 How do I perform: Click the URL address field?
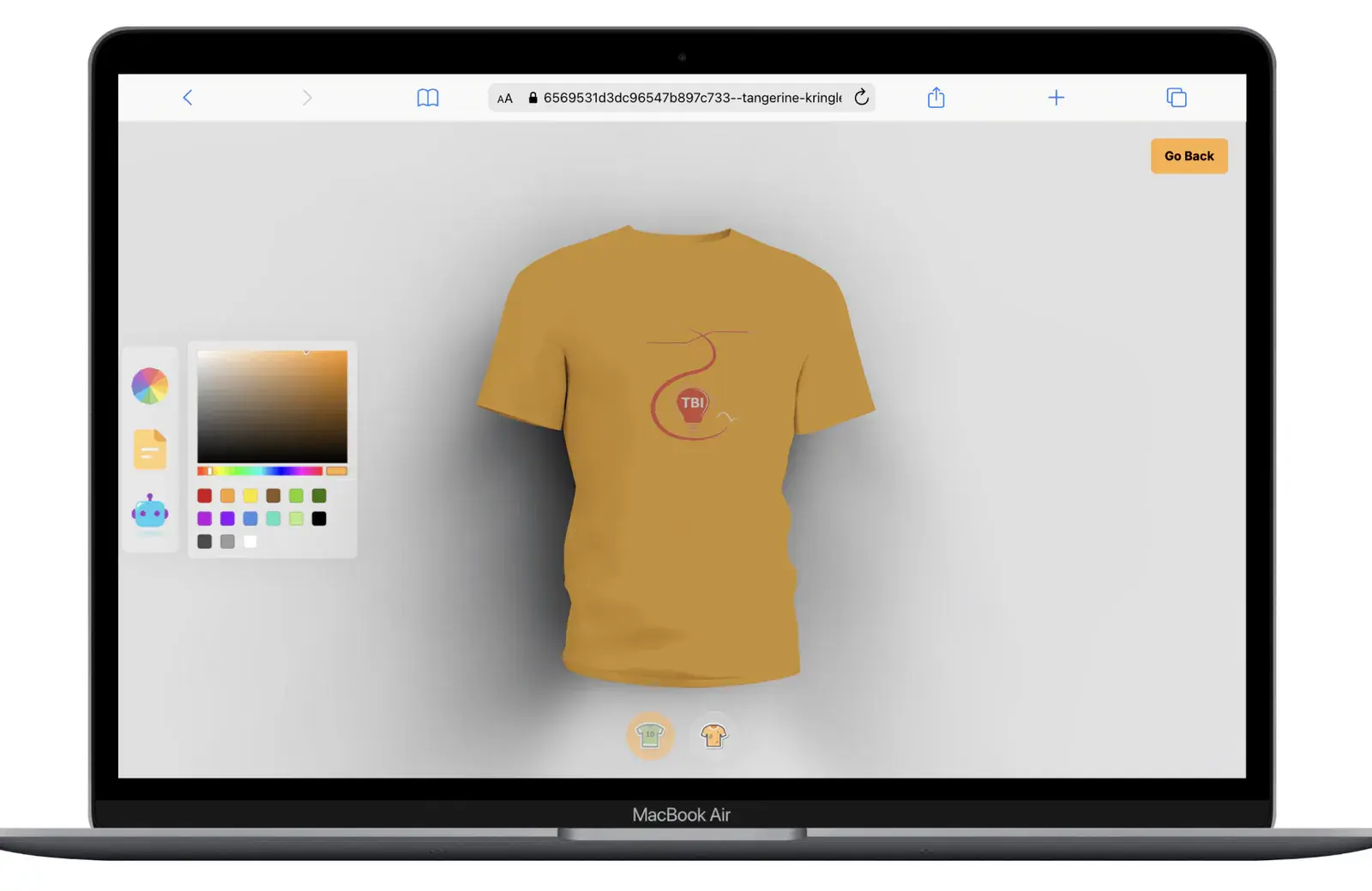point(682,98)
